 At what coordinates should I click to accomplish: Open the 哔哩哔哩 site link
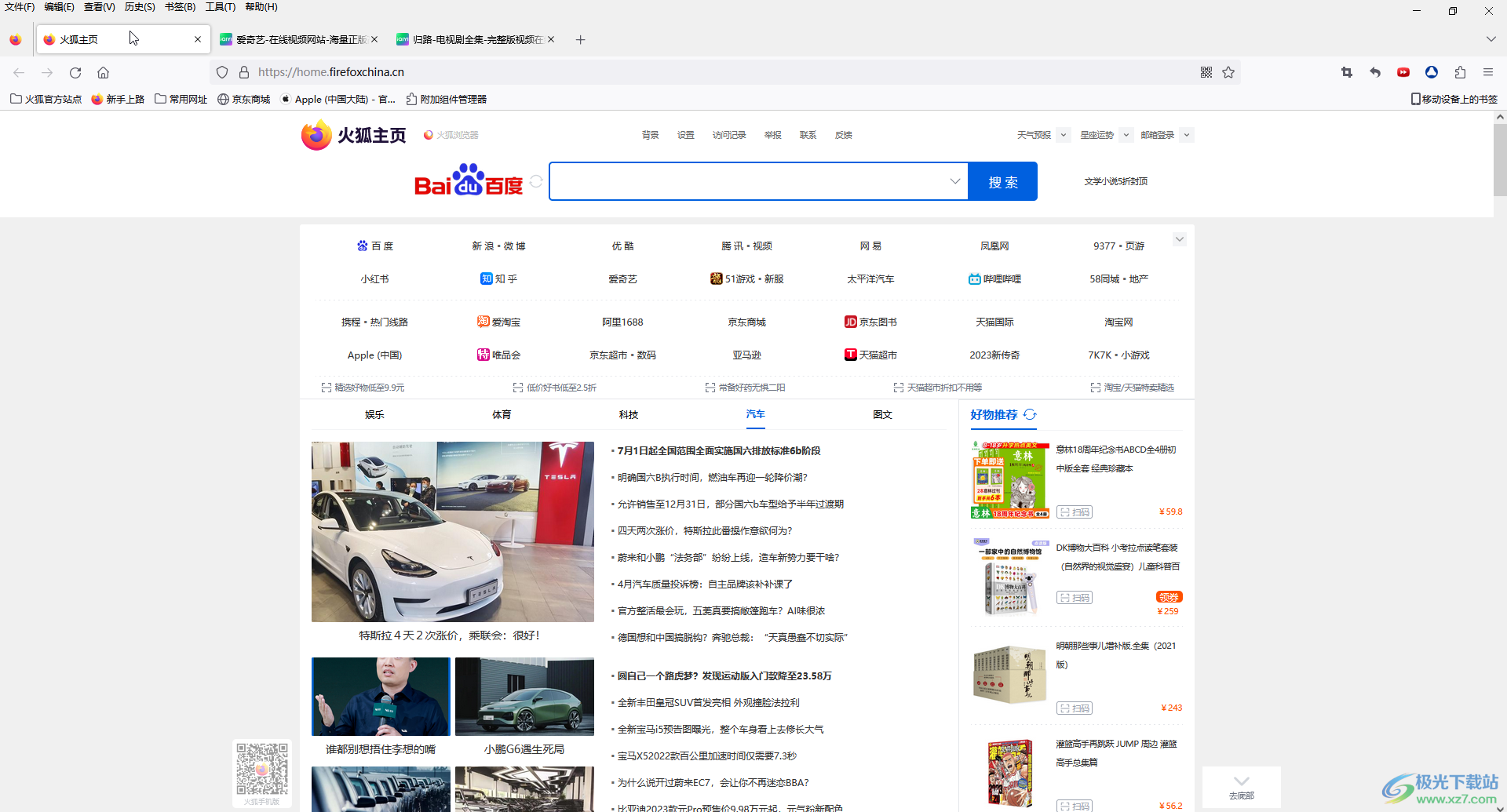point(994,279)
